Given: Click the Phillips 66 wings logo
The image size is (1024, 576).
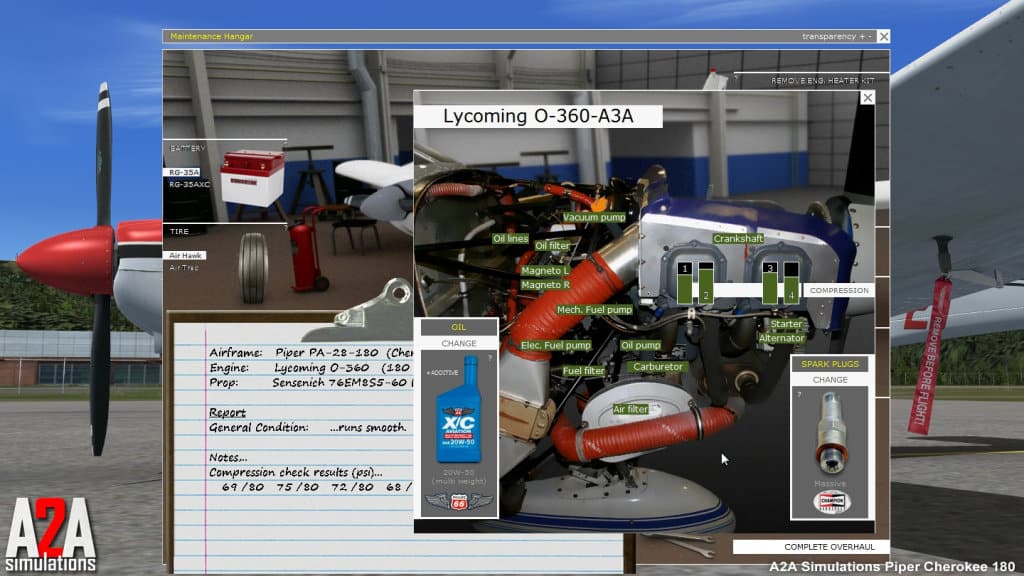Looking at the screenshot, I should (x=458, y=501).
